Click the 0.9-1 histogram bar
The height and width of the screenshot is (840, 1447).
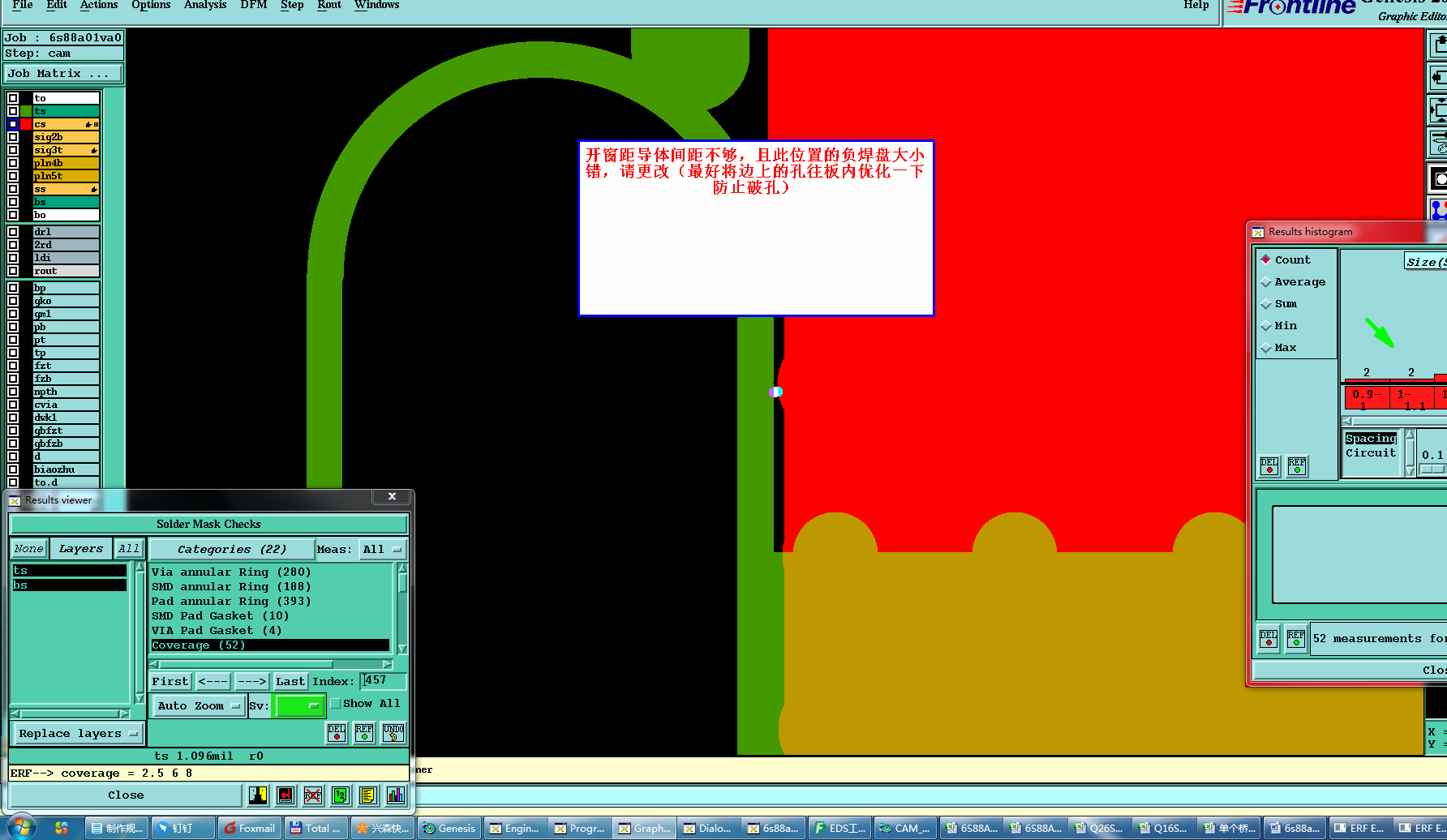[1367, 397]
